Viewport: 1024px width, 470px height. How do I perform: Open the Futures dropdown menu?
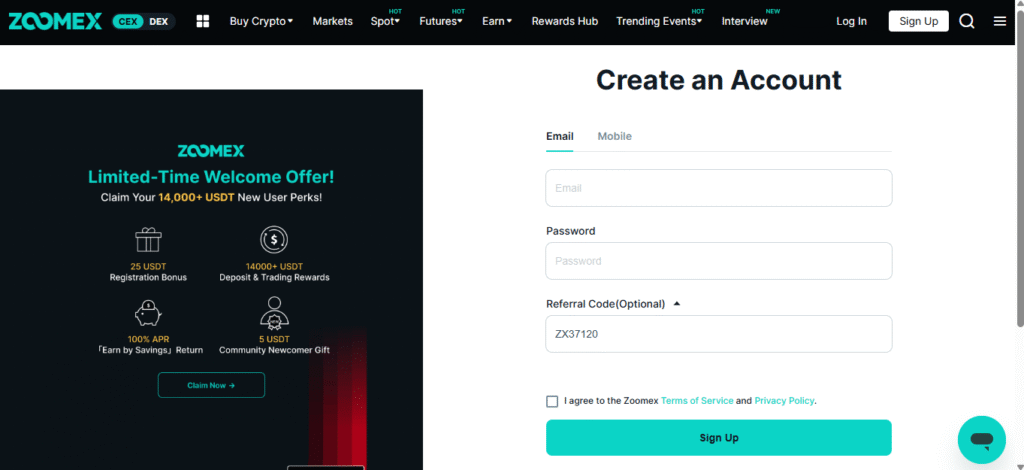(x=441, y=22)
